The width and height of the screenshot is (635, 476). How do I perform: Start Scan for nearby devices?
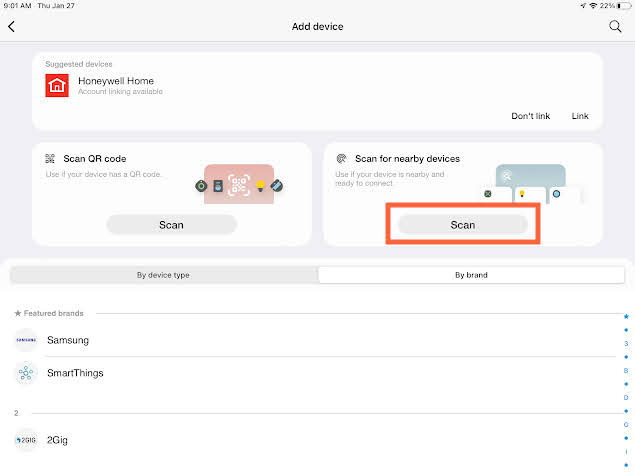point(463,225)
